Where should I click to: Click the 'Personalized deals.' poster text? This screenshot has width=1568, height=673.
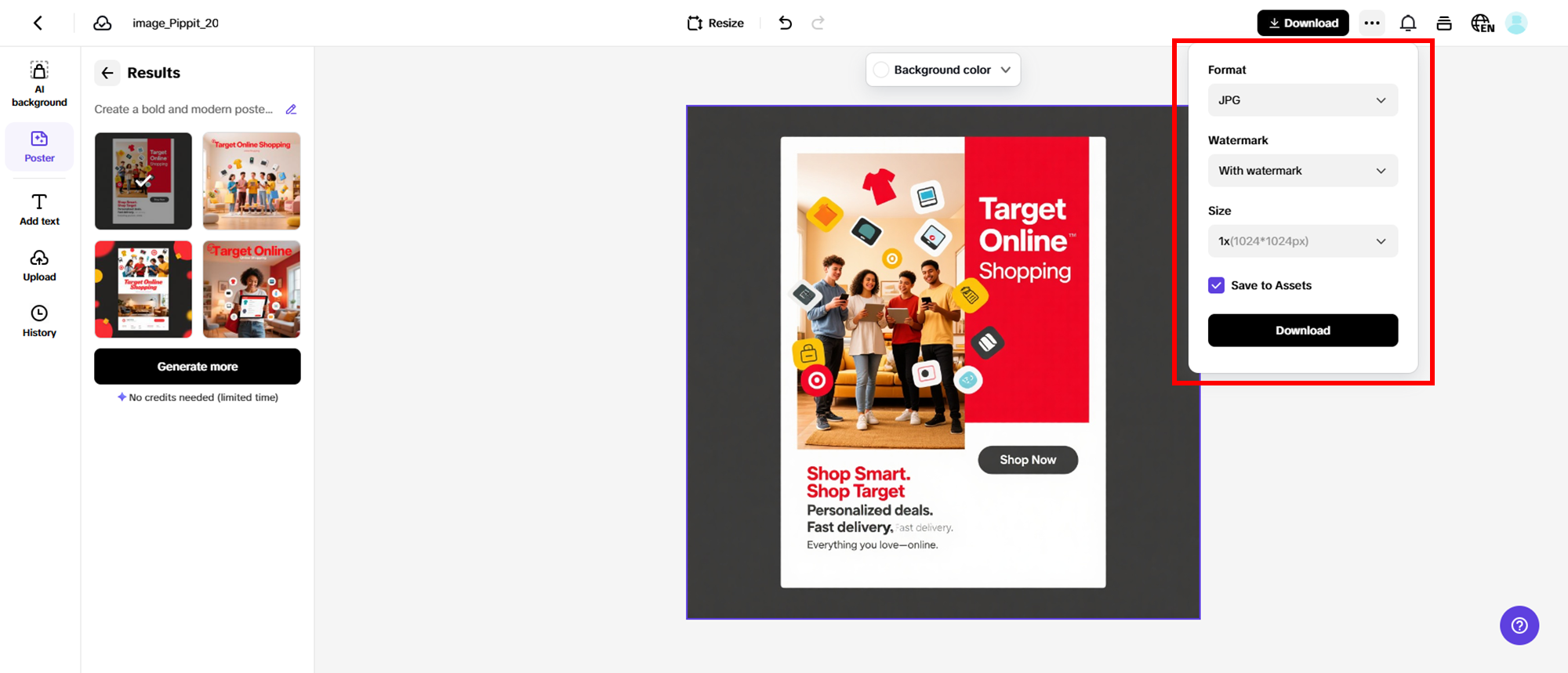click(x=869, y=510)
